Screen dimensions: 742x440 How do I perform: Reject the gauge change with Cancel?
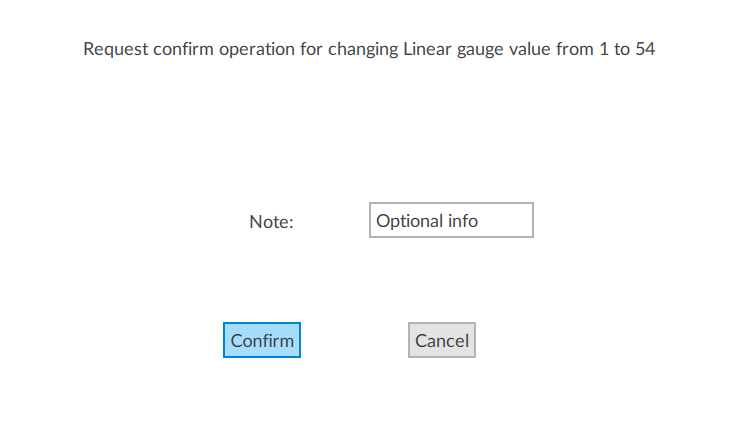(x=441, y=340)
